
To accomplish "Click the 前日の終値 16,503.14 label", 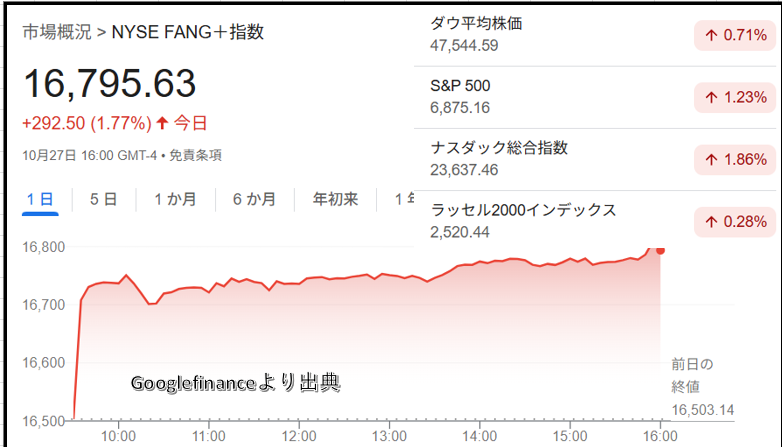I will pos(699,386).
